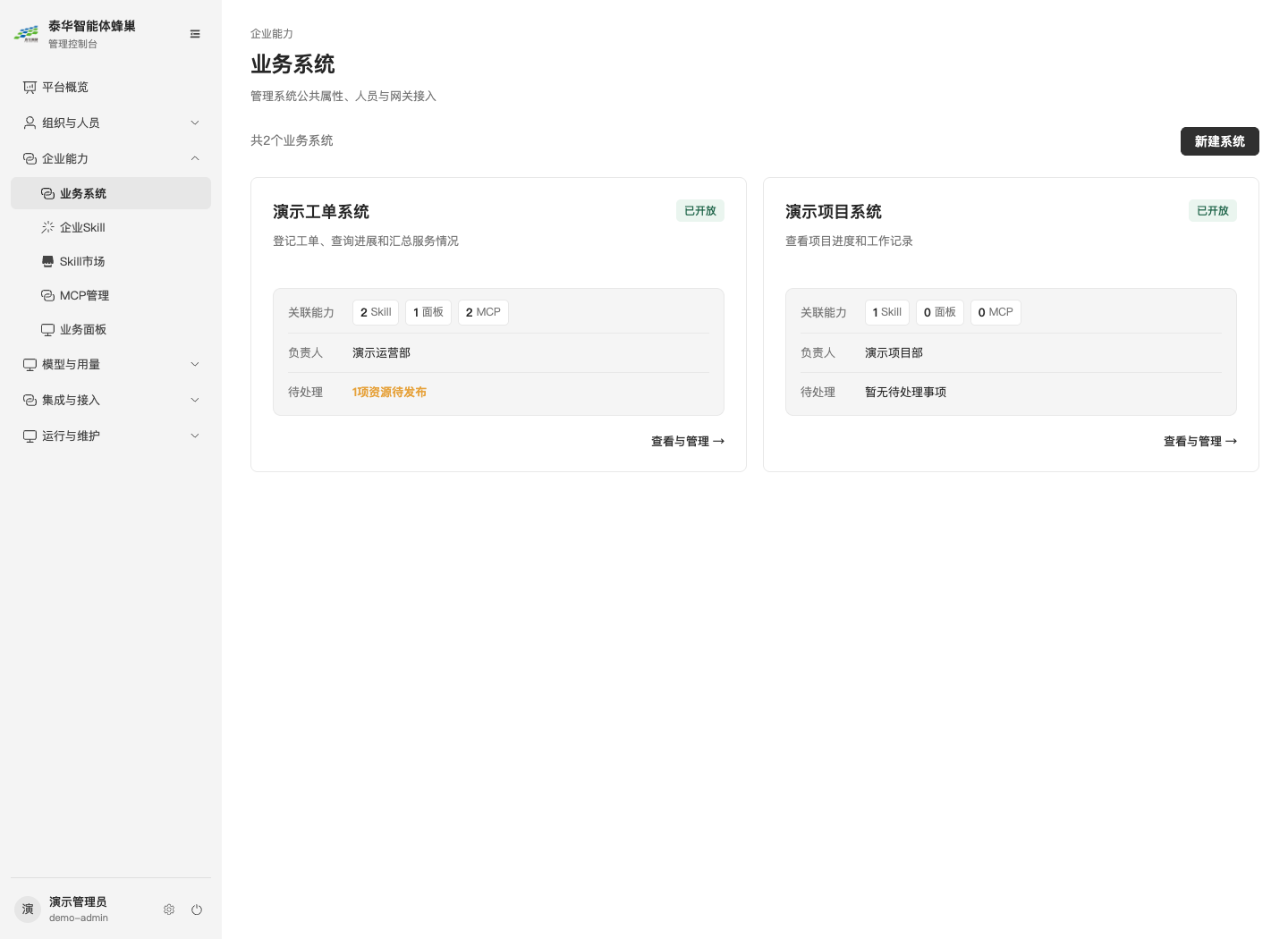Click the 业务系统 sidebar item icon
Screen dimensions: 1288x939
point(47,193)
